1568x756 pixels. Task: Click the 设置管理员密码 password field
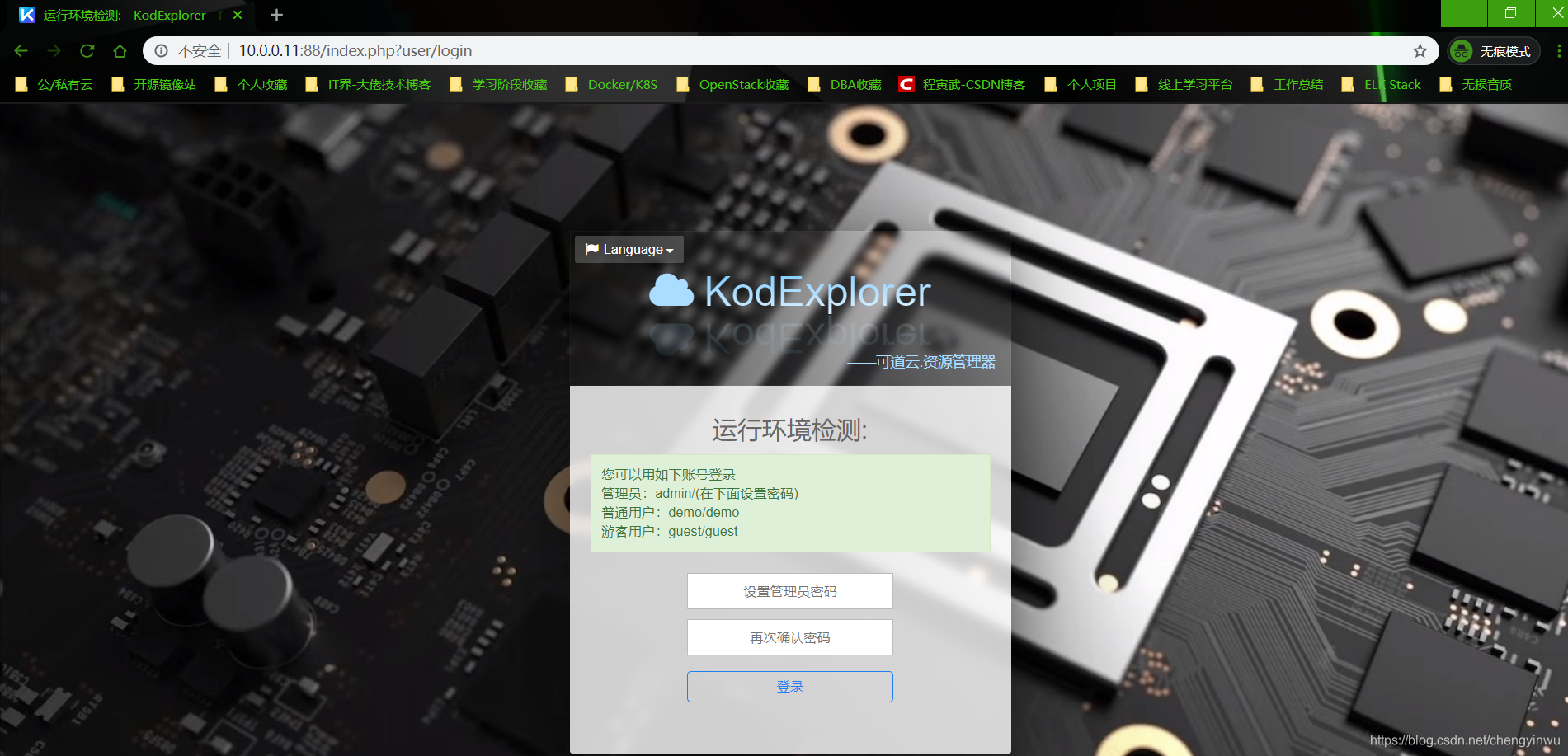click(790, 591)
